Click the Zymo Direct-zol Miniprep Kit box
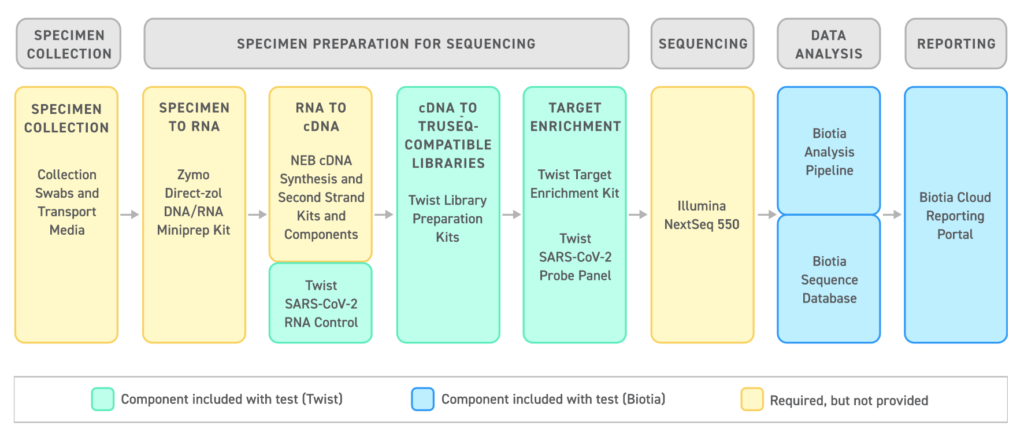Screen dimensions: 1024x436 pos(195,215)
